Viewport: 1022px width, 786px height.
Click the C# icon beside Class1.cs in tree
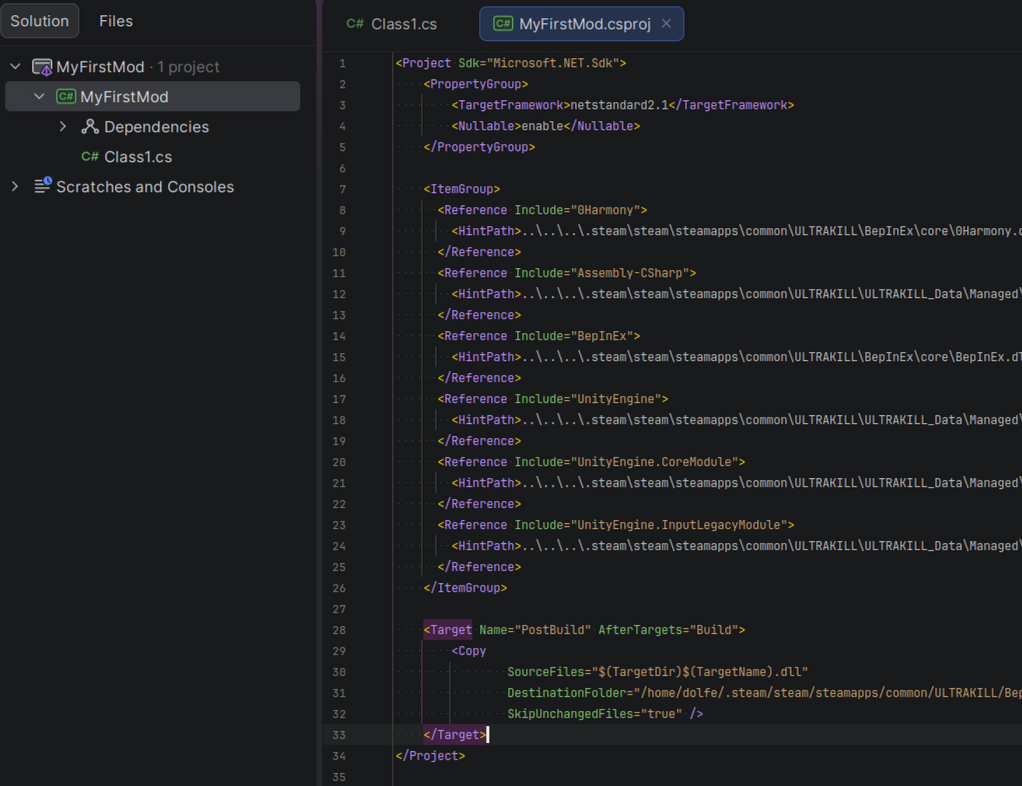point(90,157)
